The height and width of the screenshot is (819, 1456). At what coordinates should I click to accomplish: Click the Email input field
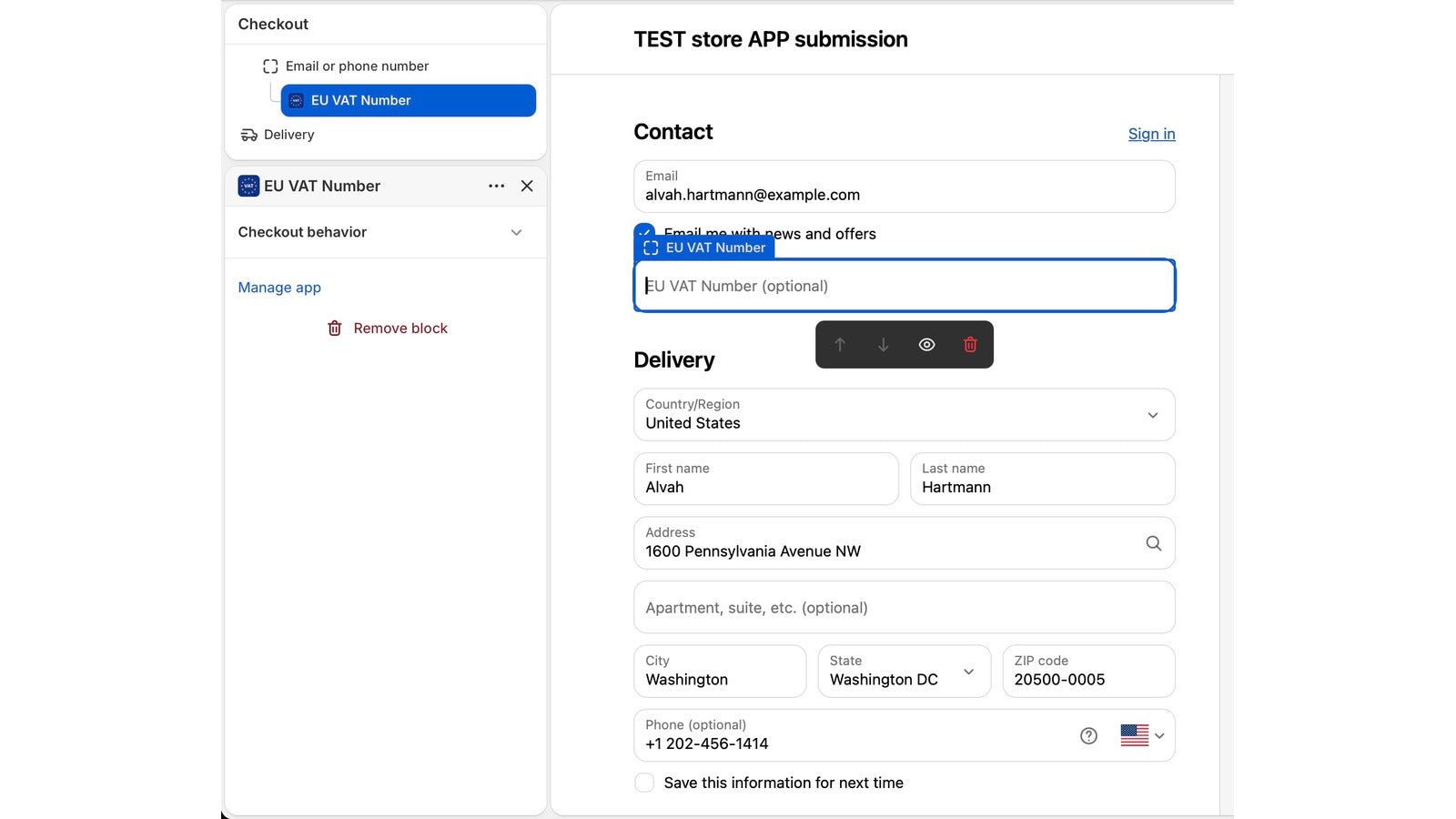pos(905,187)
